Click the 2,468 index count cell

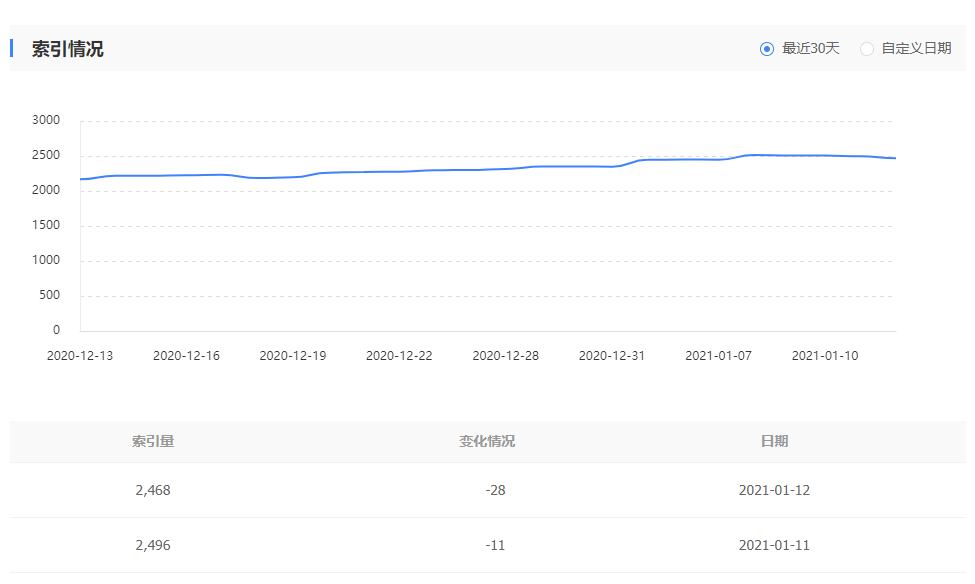pyautogui.click(x=153, y=490)
